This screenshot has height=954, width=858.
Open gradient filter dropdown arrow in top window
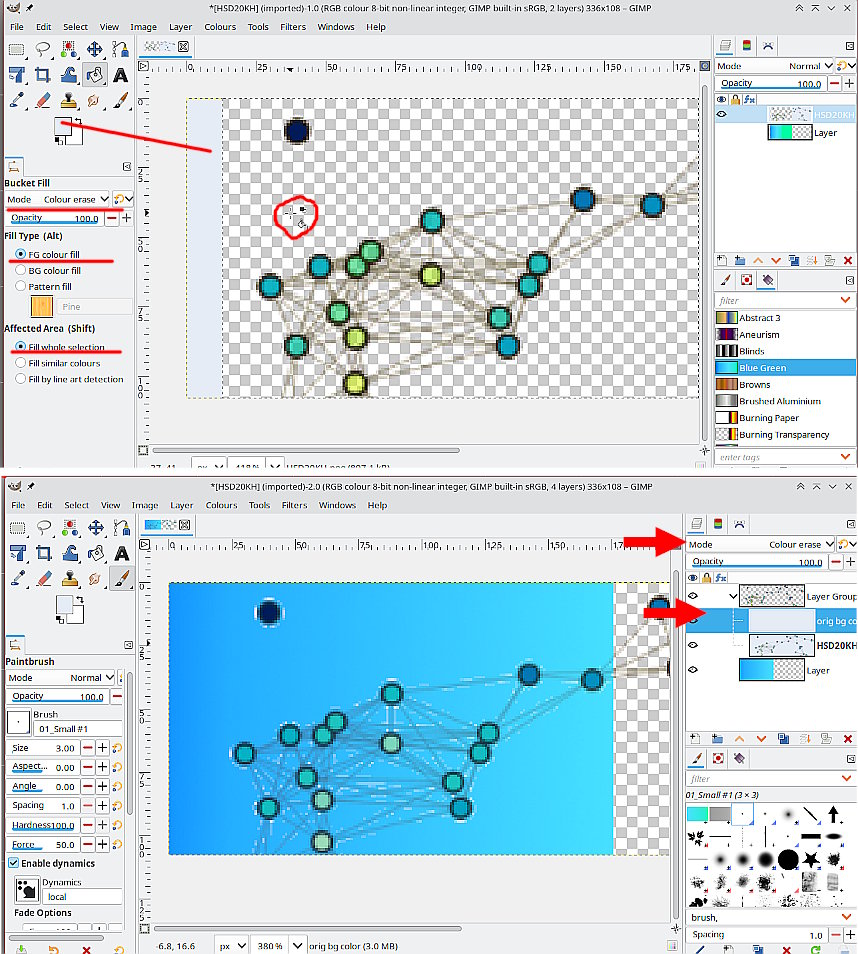click(845, 300)
